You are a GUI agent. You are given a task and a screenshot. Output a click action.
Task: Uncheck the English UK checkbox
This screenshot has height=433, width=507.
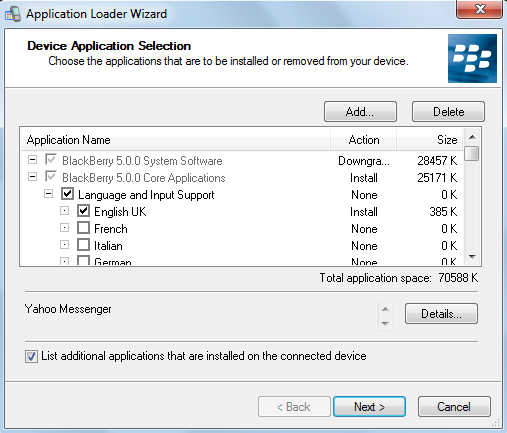pos(83,211)
